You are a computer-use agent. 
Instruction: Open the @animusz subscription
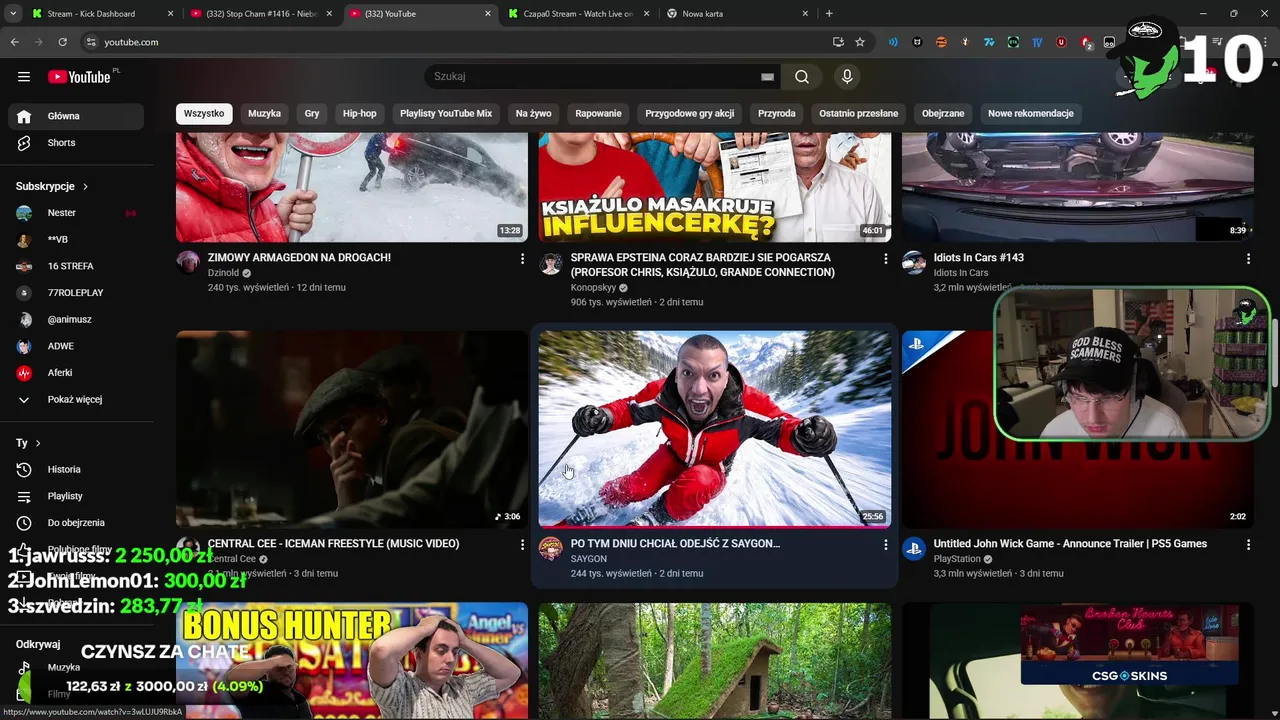[76, 320]
